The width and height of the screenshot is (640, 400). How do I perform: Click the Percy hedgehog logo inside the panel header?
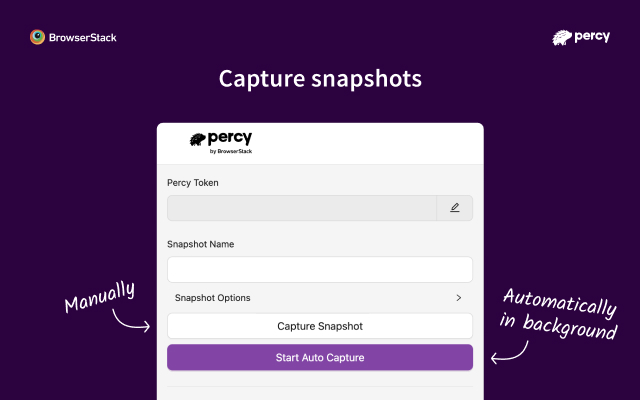198,141
